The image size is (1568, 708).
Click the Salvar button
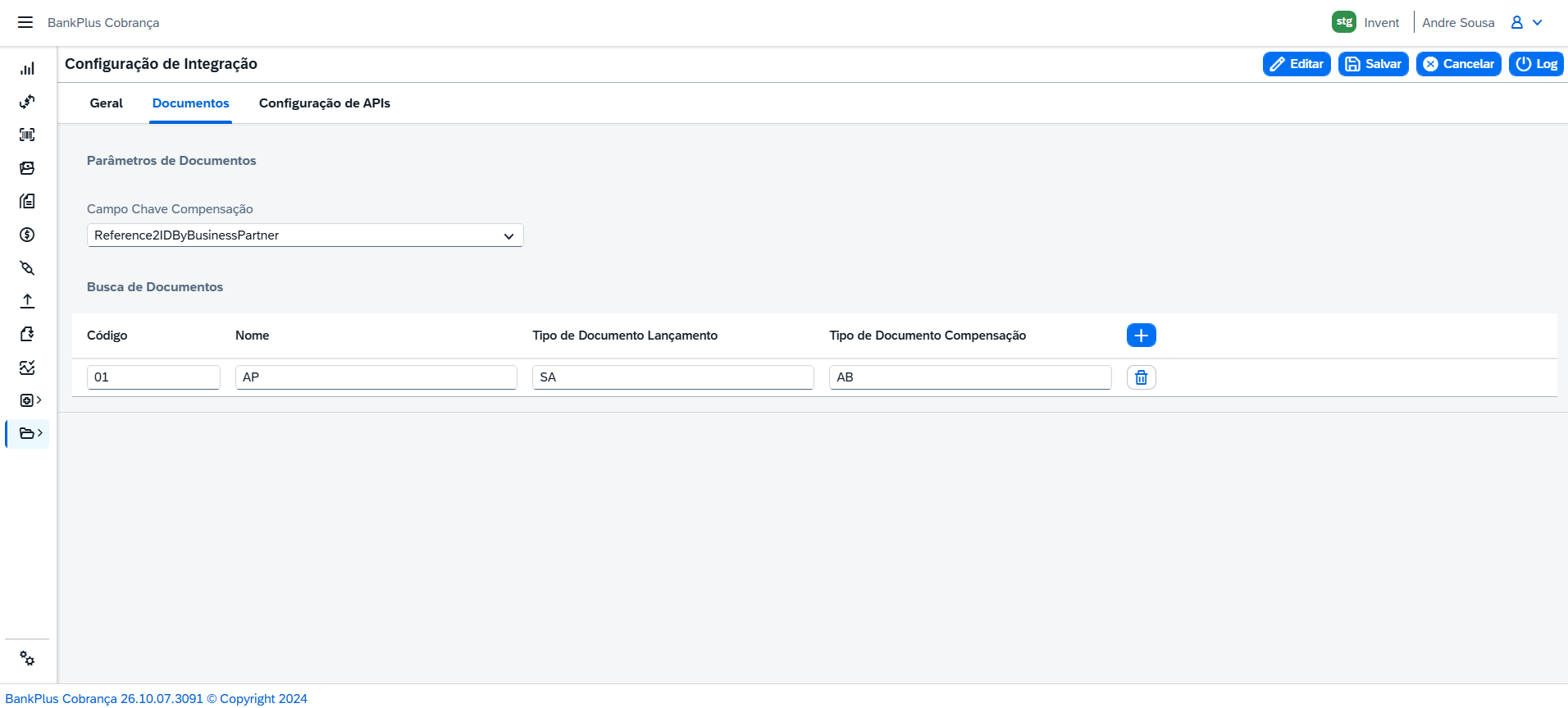[x=1374, y=64]
